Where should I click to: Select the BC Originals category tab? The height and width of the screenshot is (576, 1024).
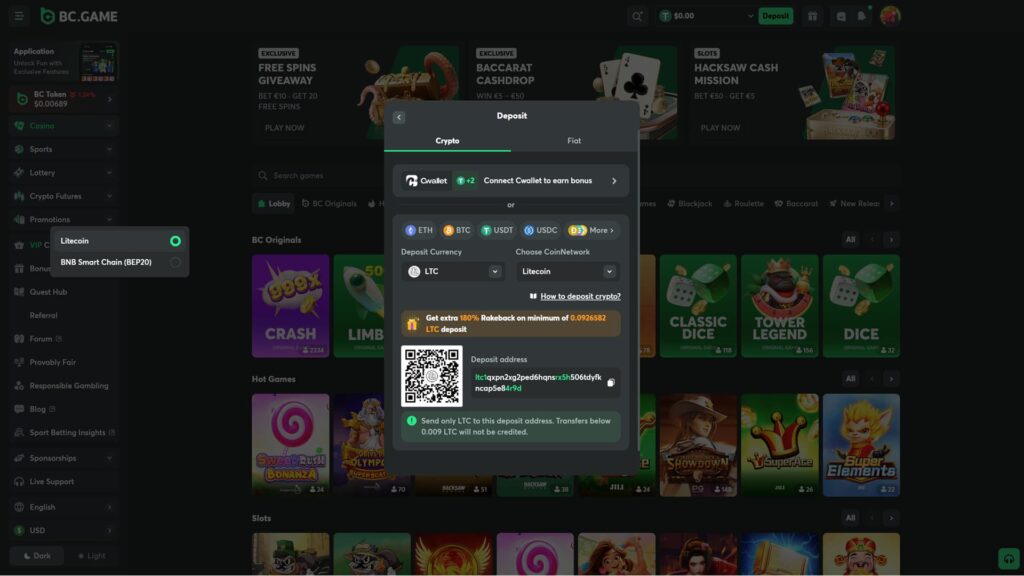pos(329,204)
